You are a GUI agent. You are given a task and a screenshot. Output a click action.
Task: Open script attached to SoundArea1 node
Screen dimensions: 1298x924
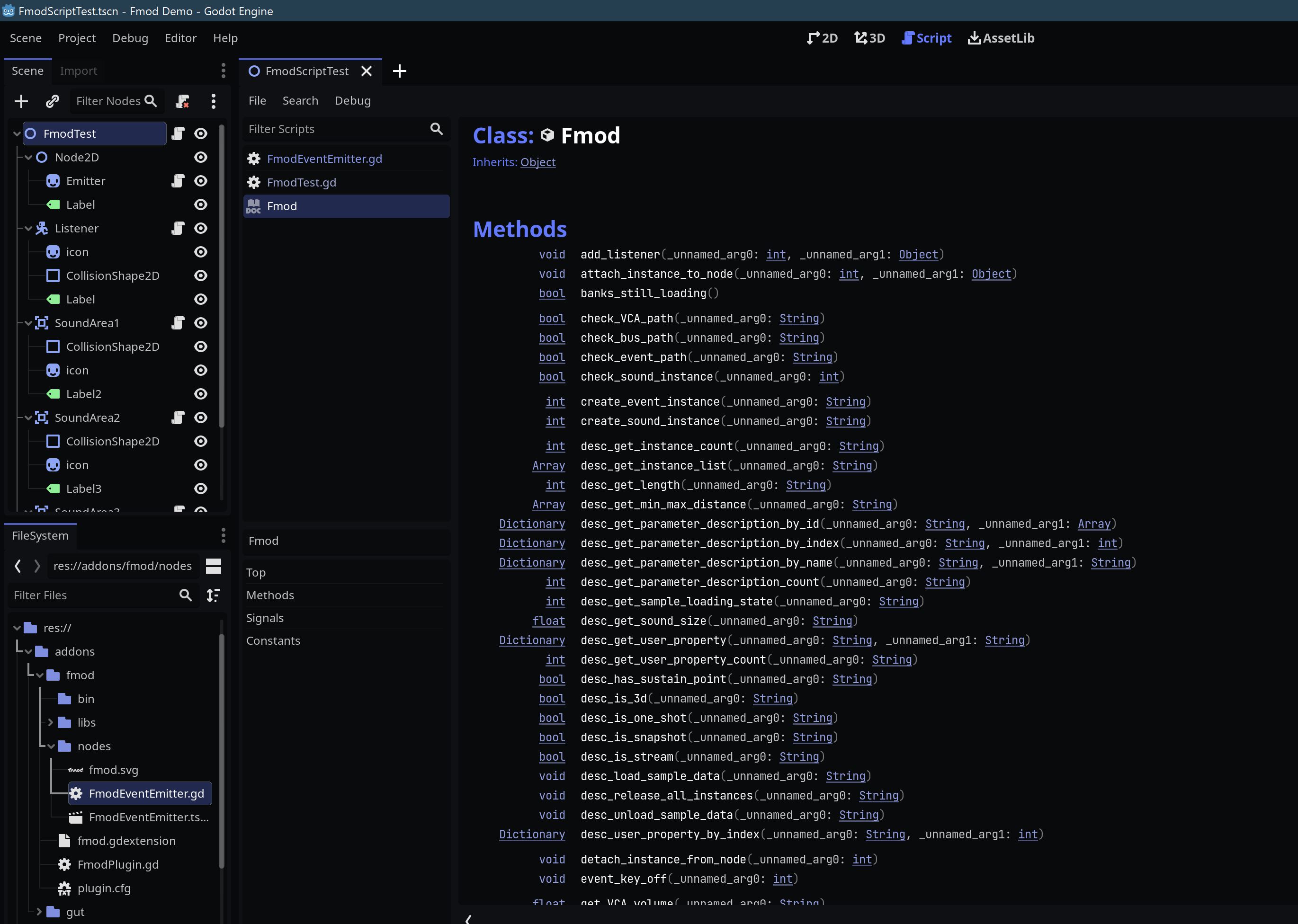178,323
